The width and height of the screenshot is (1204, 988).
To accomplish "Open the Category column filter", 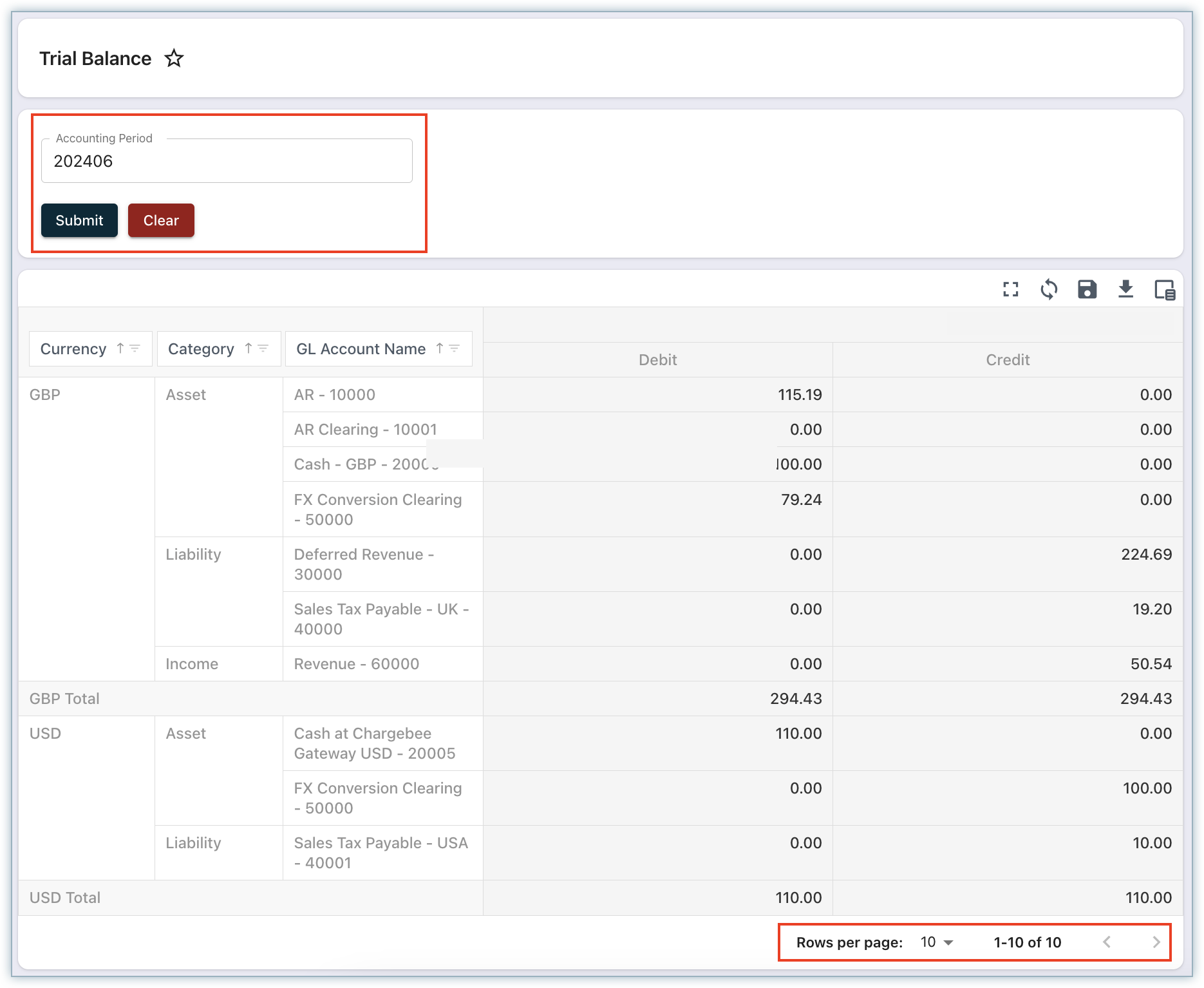I will (263, 348).
